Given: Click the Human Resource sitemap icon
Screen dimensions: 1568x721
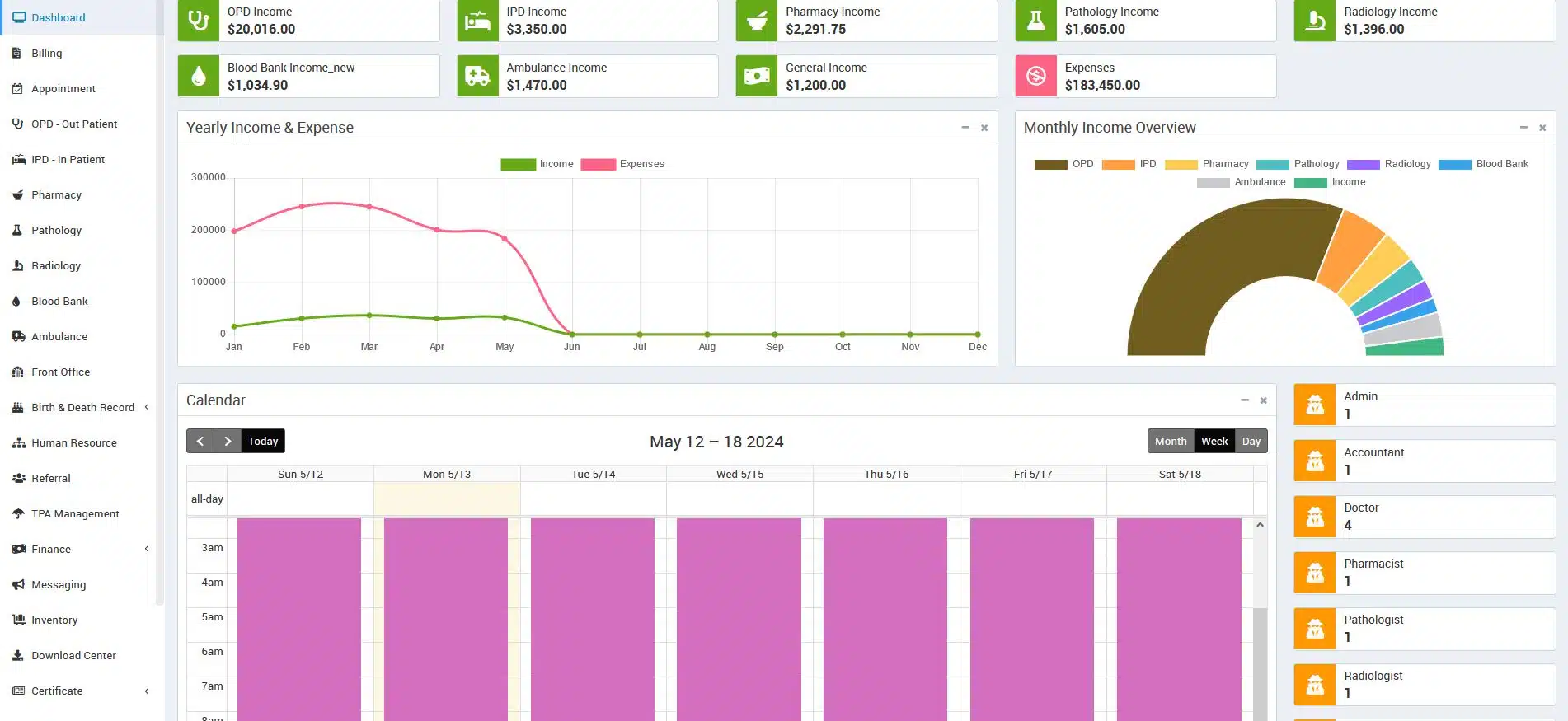Looking at the screenshot, I should point(18,442).
